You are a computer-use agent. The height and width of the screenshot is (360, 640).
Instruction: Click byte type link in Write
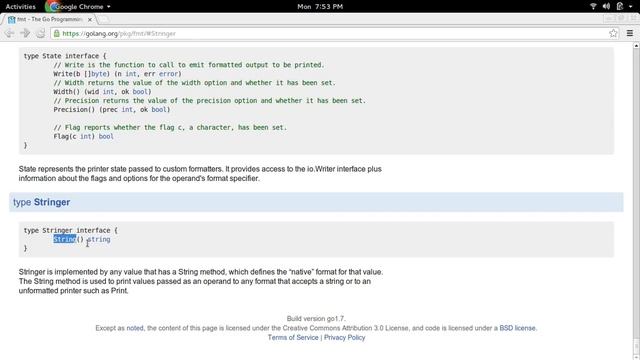click(x=99, y=74)
